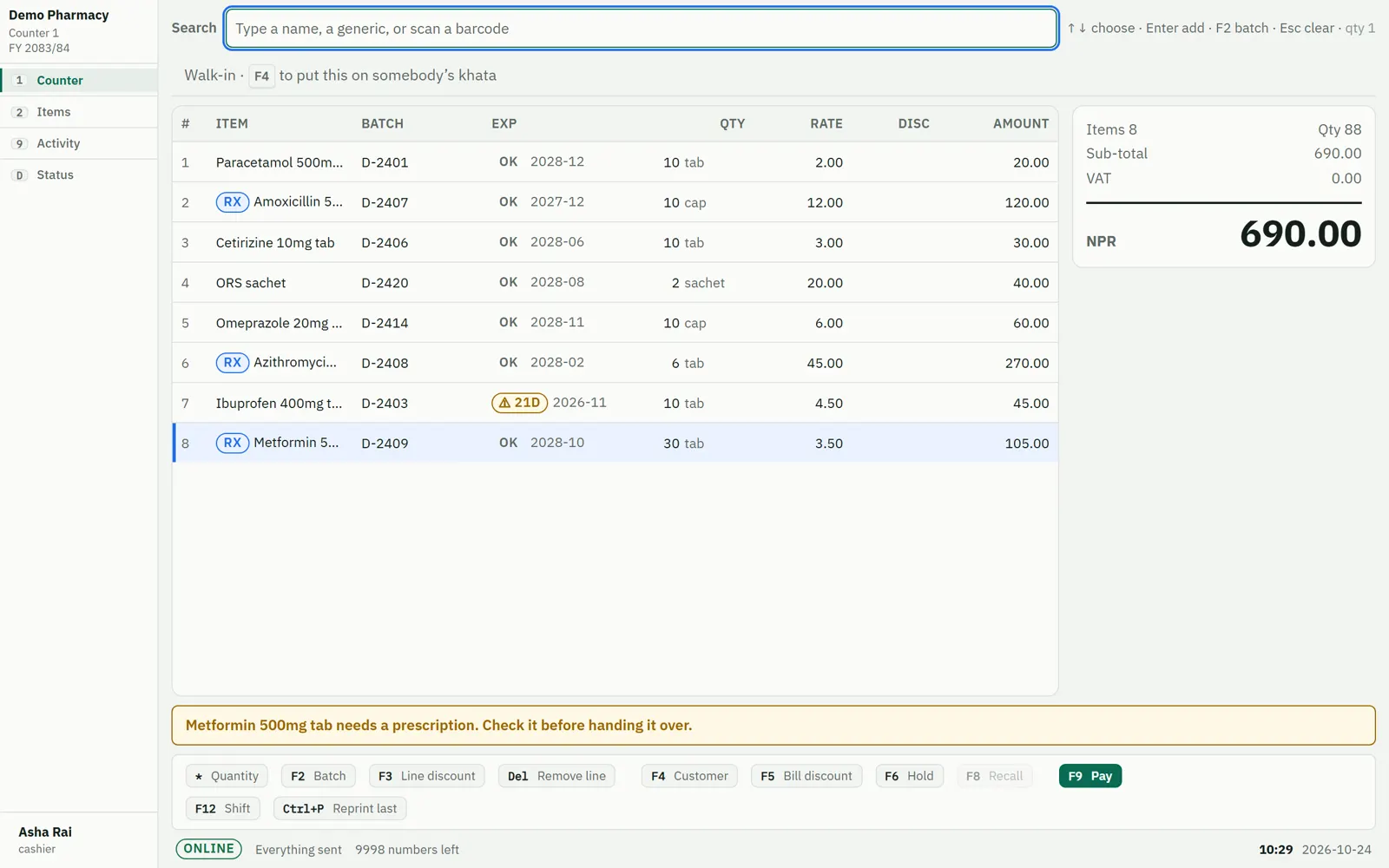Select the Cetirizine 10mg tab row
This screenshot has height=868, width=1389.
tap(615, 242)
